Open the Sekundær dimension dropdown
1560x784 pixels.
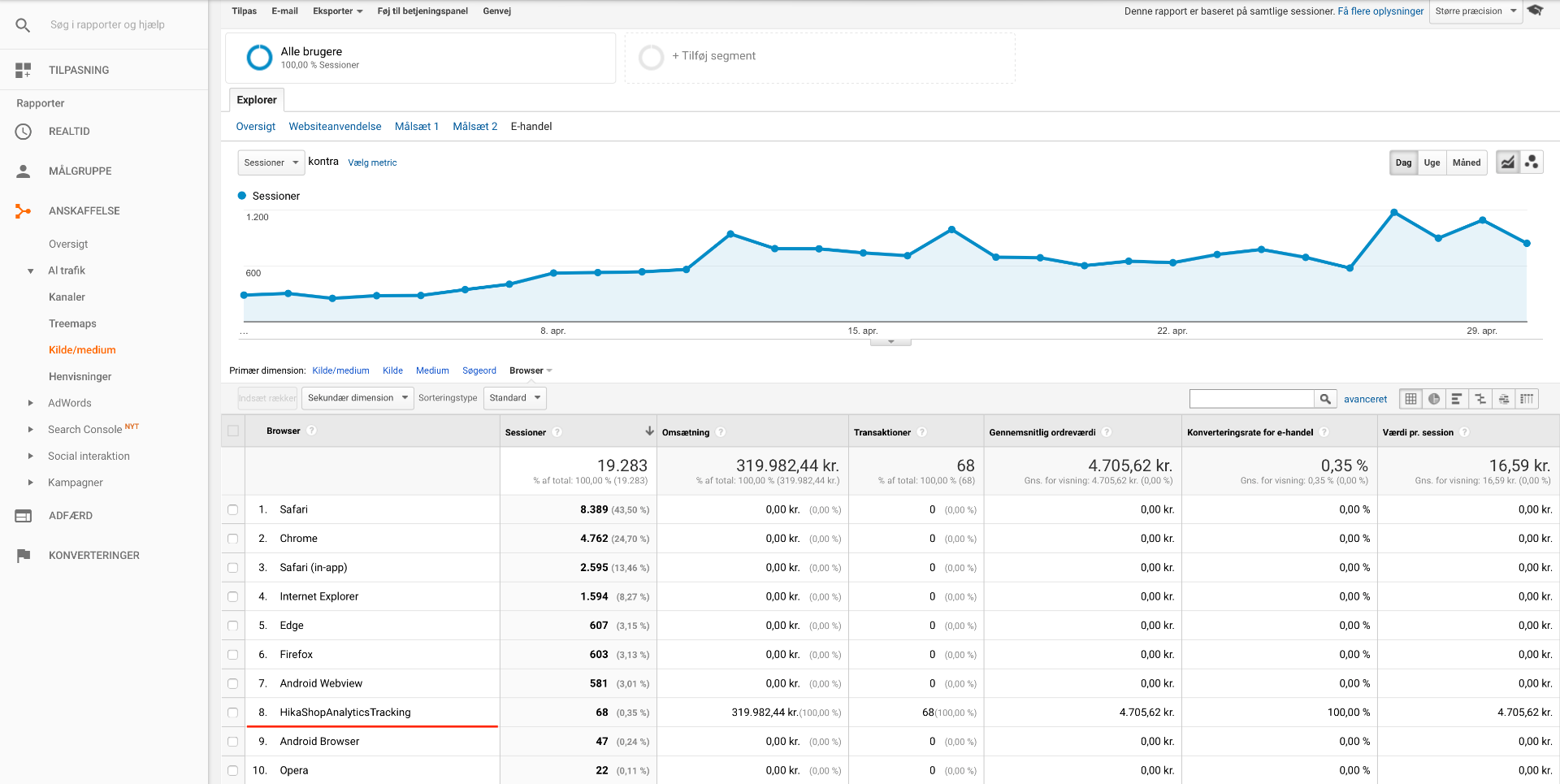pos(357,398)
